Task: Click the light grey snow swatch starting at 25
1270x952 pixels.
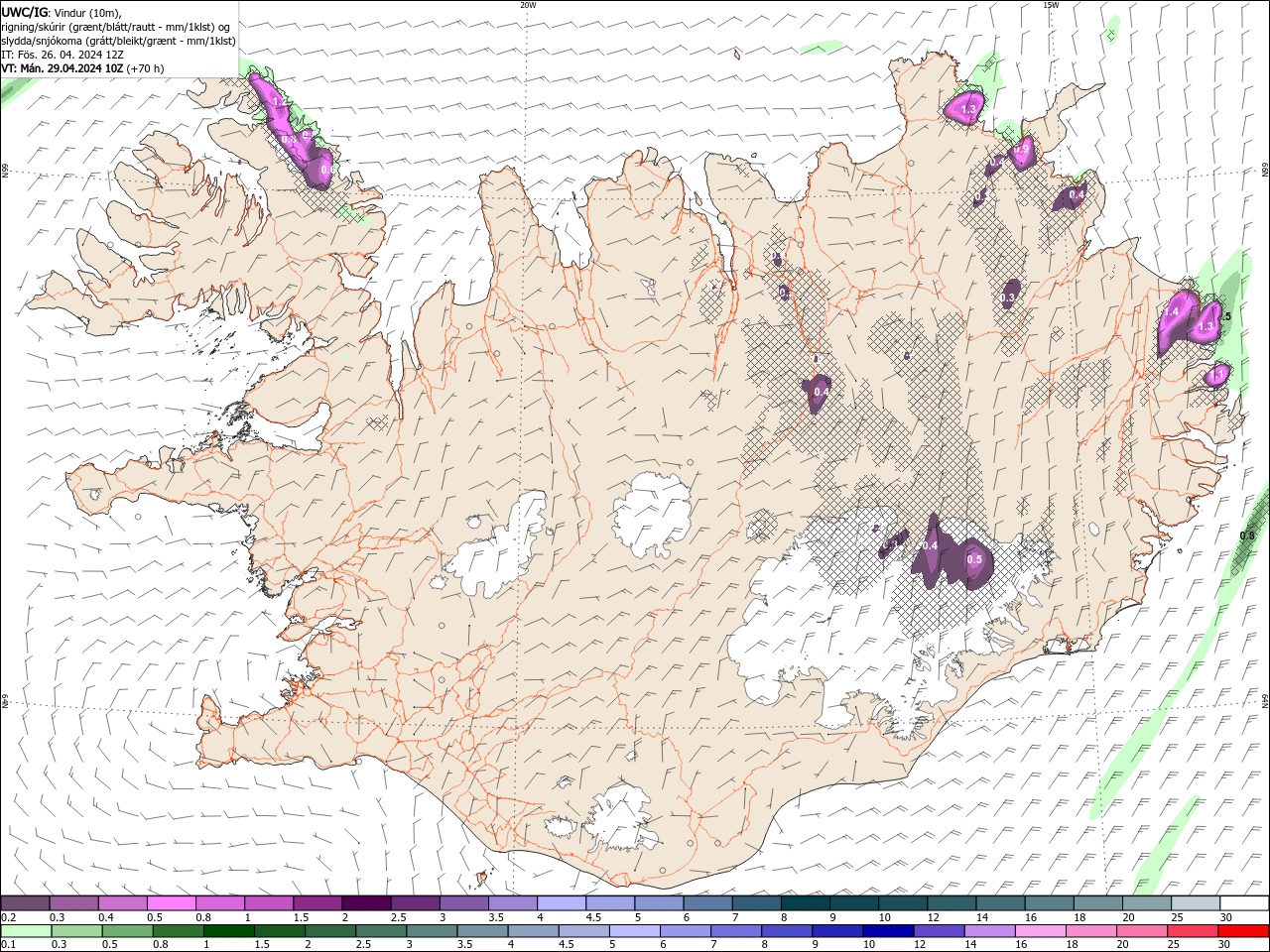Action: coord(1195,903)
